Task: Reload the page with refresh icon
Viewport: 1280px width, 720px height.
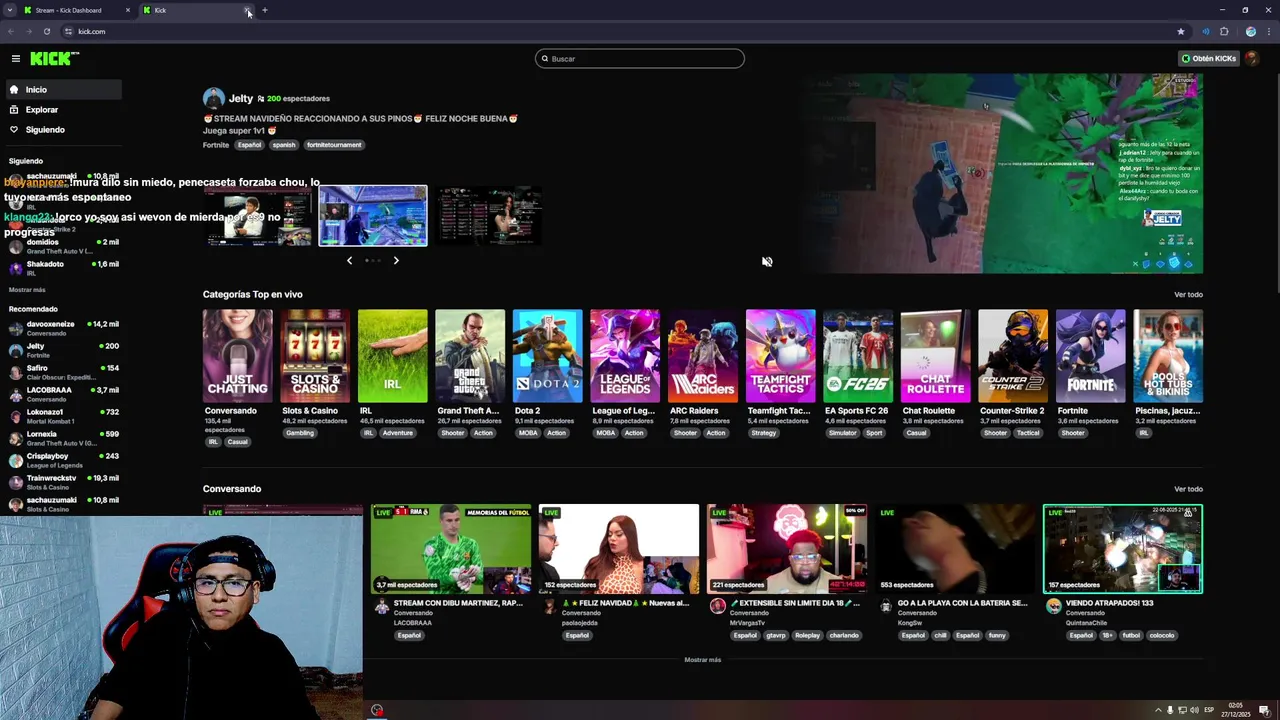Action: pyautogui.click(x=47, y=31)
